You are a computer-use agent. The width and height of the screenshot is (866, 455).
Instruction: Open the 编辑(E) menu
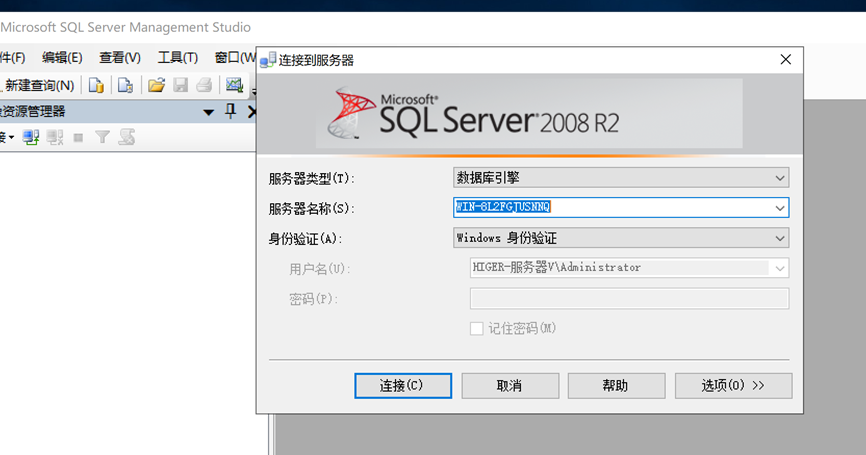(x=62, y=57)
